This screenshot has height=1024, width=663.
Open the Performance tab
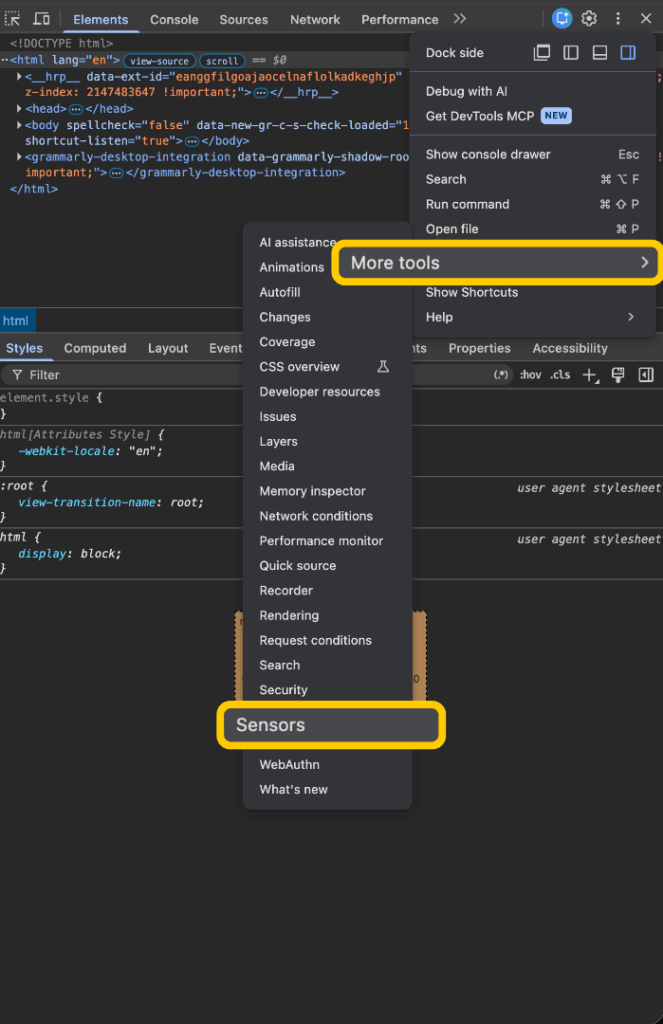(x=400, y=20)
